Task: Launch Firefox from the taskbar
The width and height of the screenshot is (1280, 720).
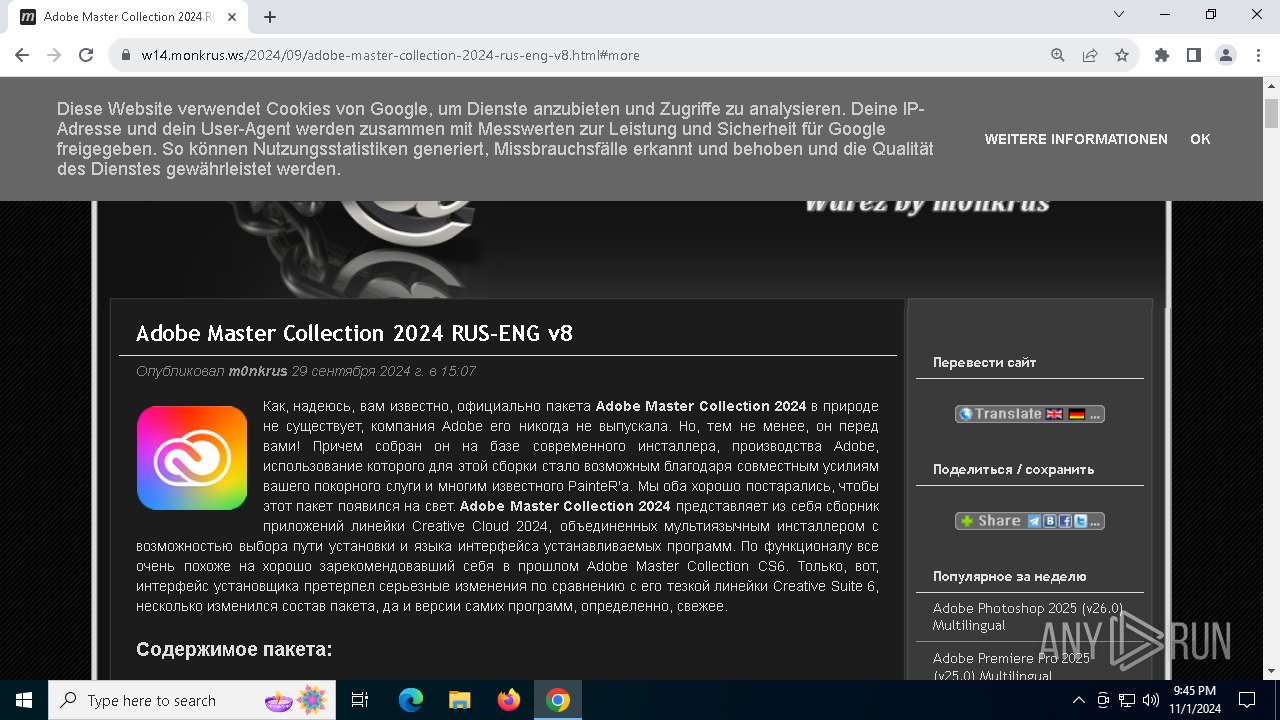Action: 509,700
